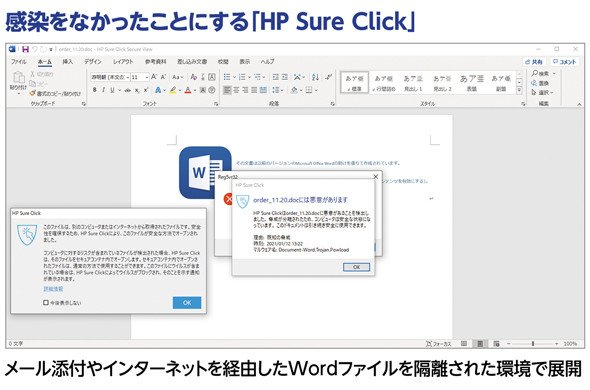Adjust the zoom slider in status bar
Screen dimensions: 590x390
tap(533, 344)
